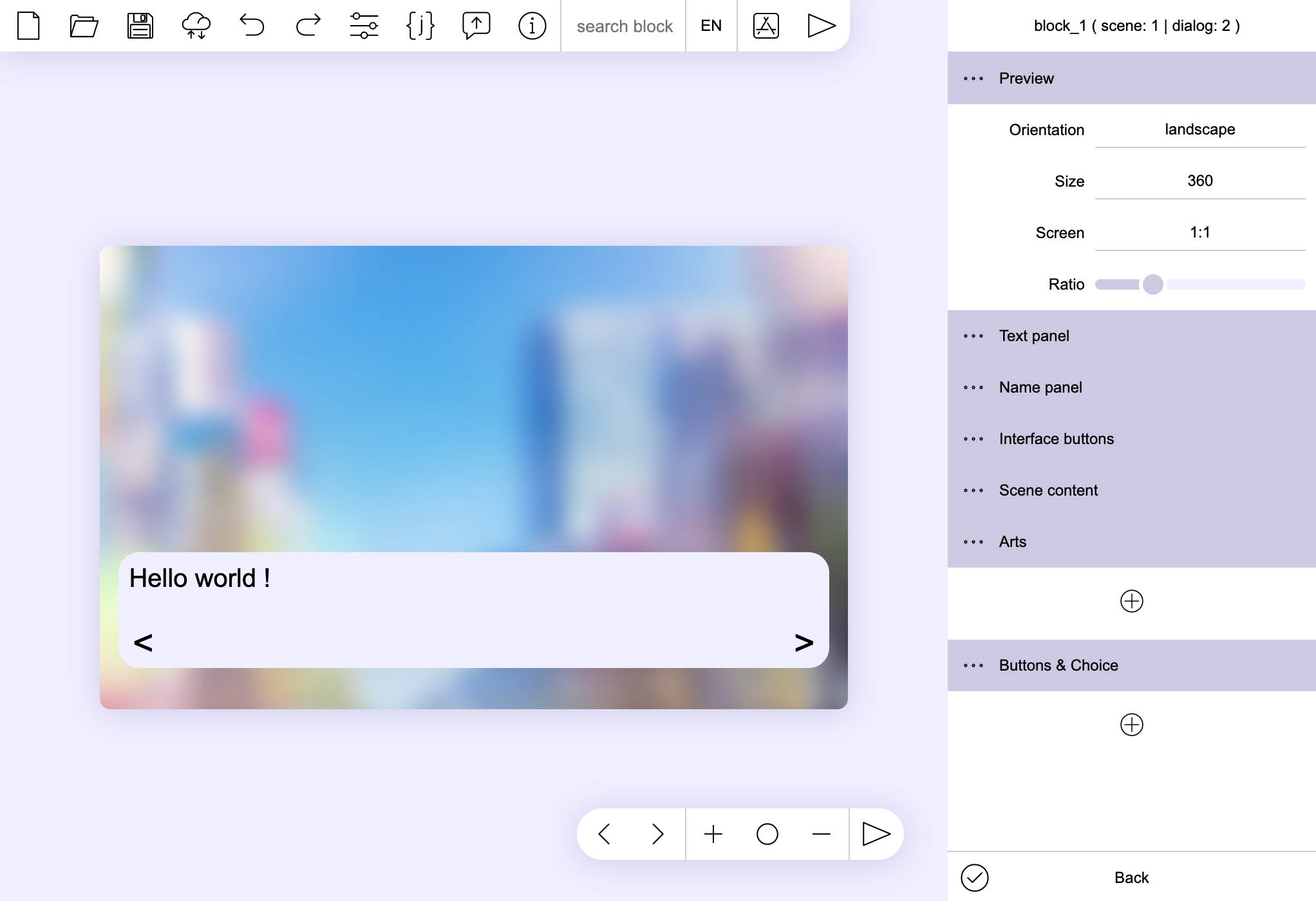Click the Back button
Screen dimensions: 1316x901
[1131, 878]
